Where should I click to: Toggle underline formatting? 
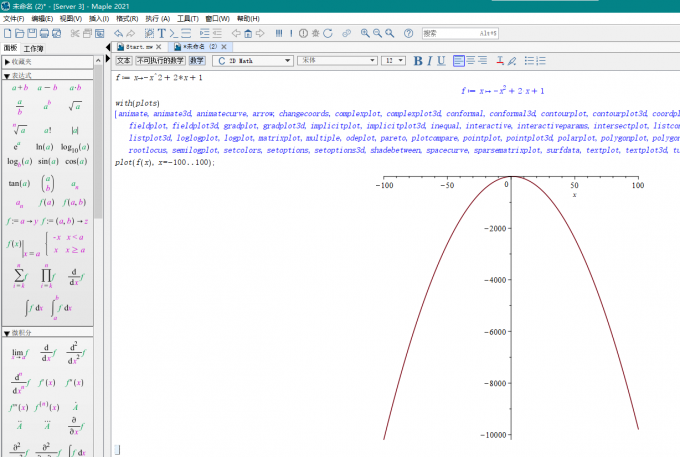click(441, 61)
